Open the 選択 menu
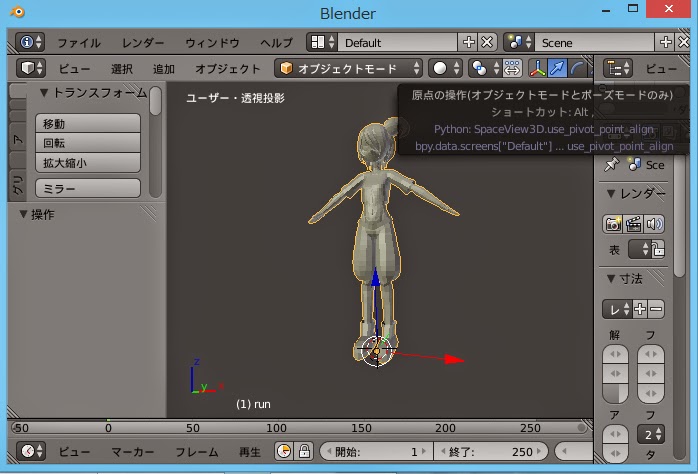Image resolution: width=698 pixels, height=474 pixels. pyautogui.click(x=122, y=69)
